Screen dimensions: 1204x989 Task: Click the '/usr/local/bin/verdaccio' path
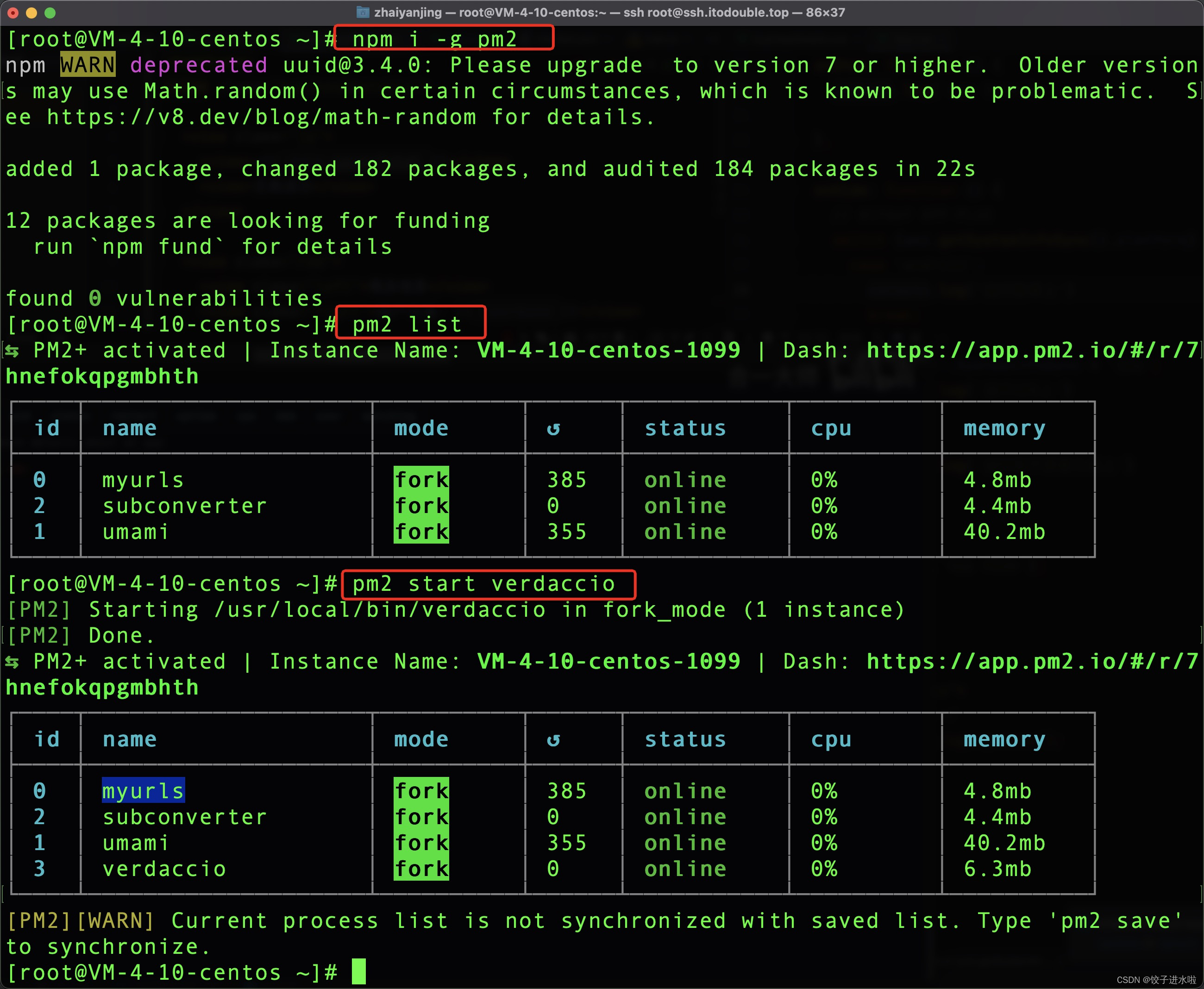pos(380,610)
